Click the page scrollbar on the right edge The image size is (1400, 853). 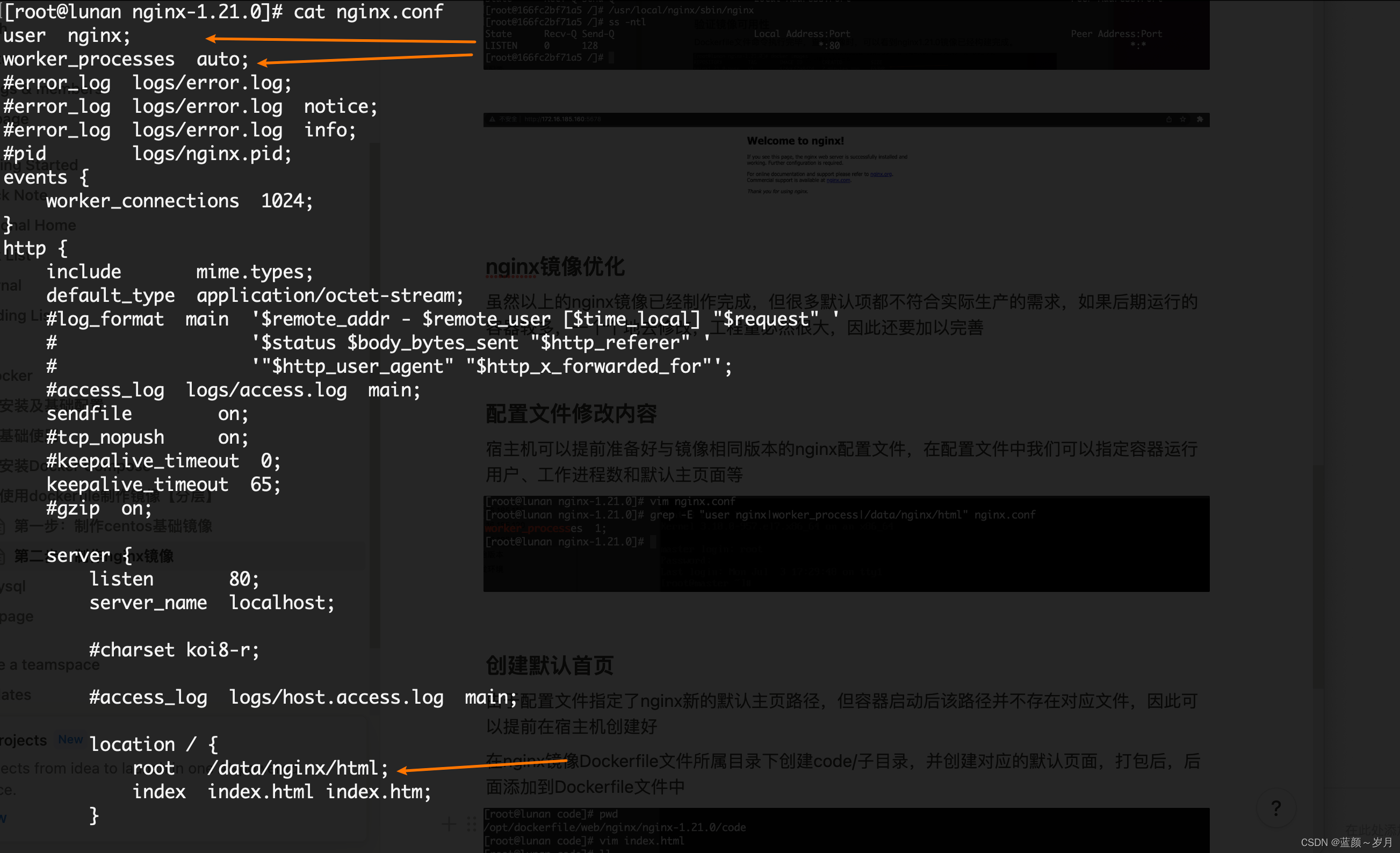point(1318,577)
